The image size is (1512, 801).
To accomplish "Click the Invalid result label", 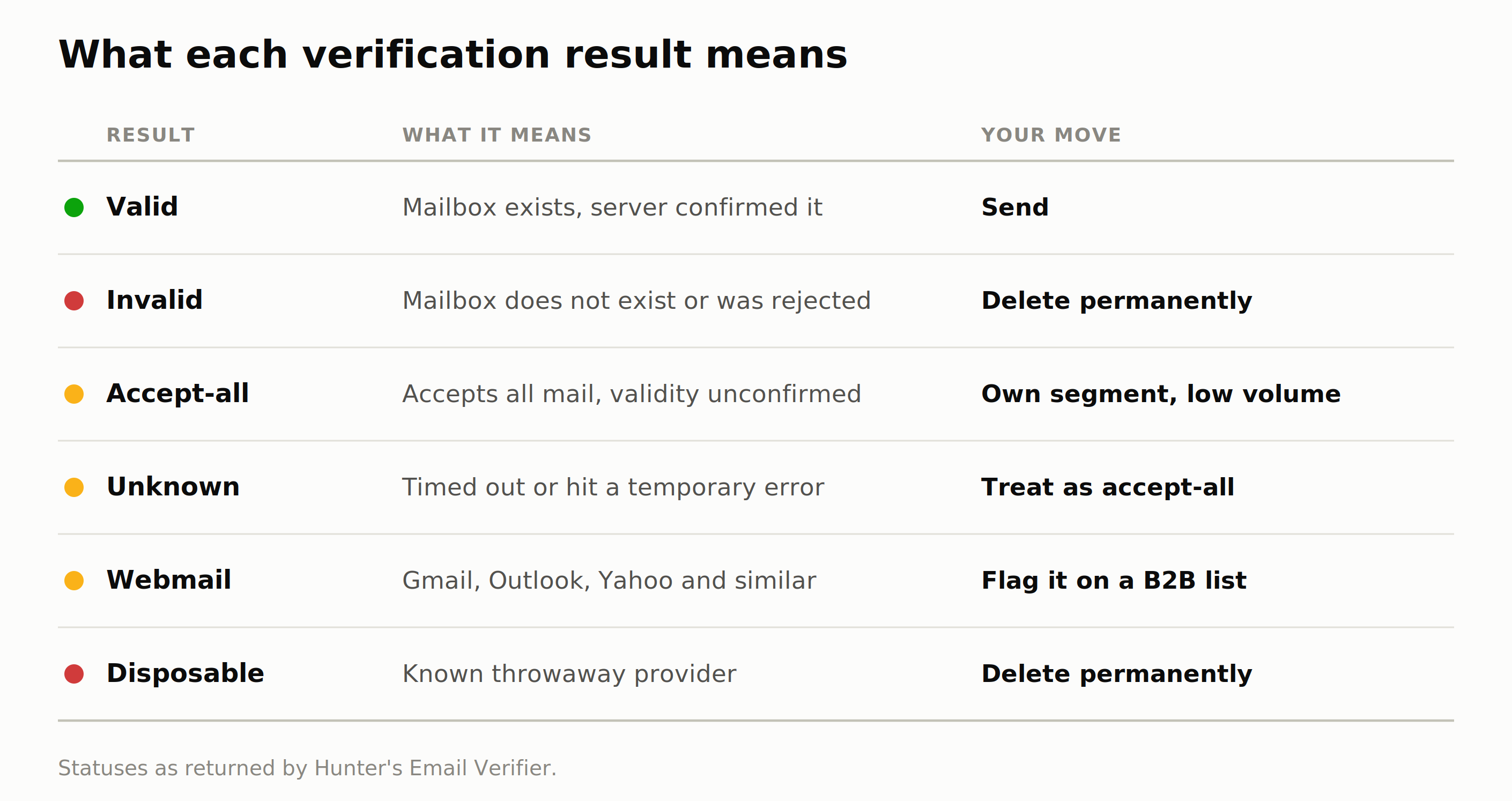I will (154, 300).
